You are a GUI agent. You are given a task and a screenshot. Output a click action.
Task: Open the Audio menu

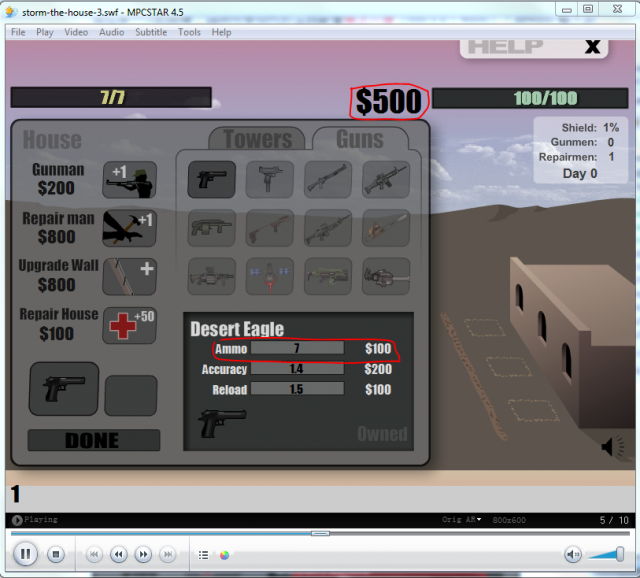click(111, 32)
